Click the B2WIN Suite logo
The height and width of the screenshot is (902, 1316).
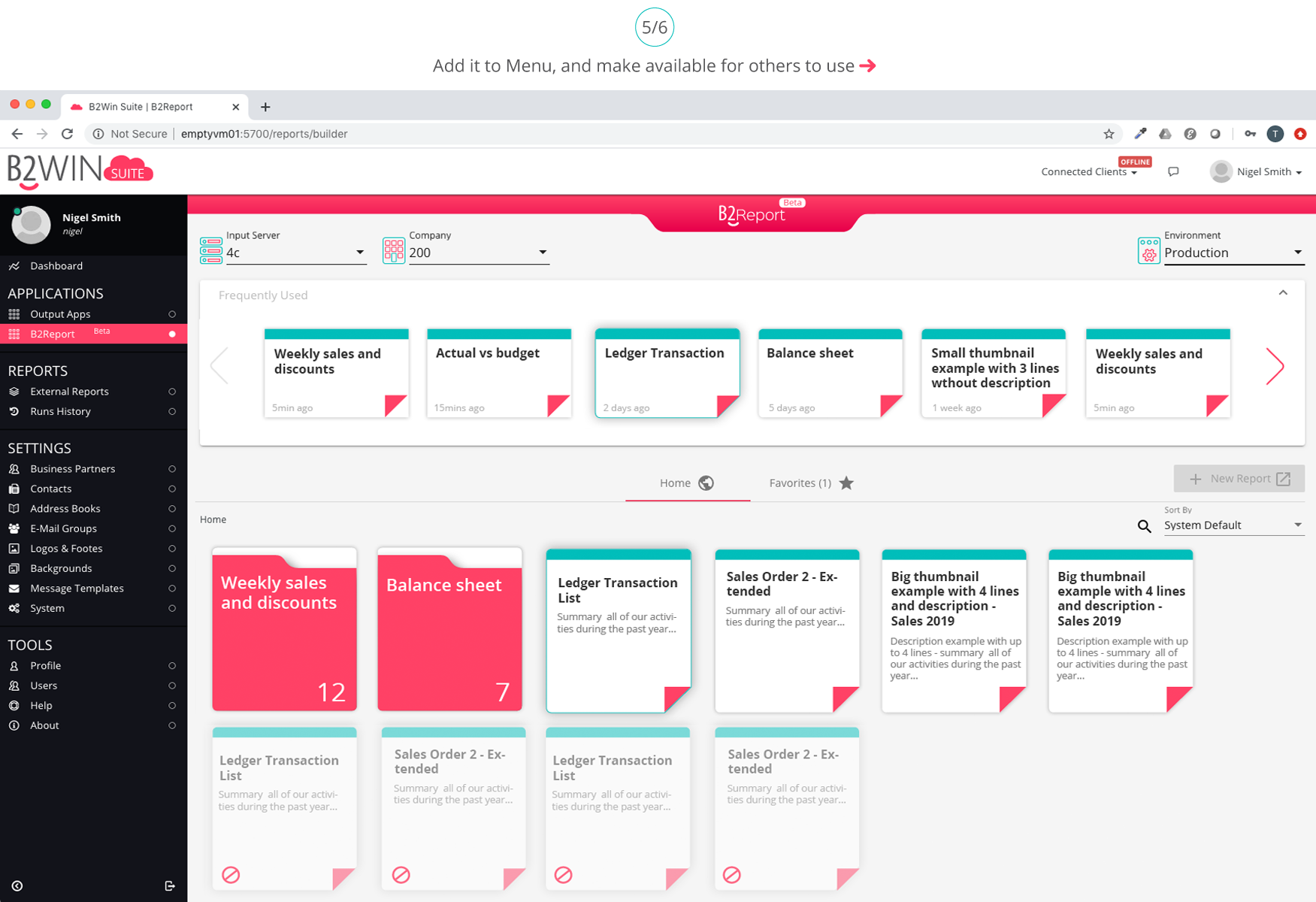click(80, 171)
